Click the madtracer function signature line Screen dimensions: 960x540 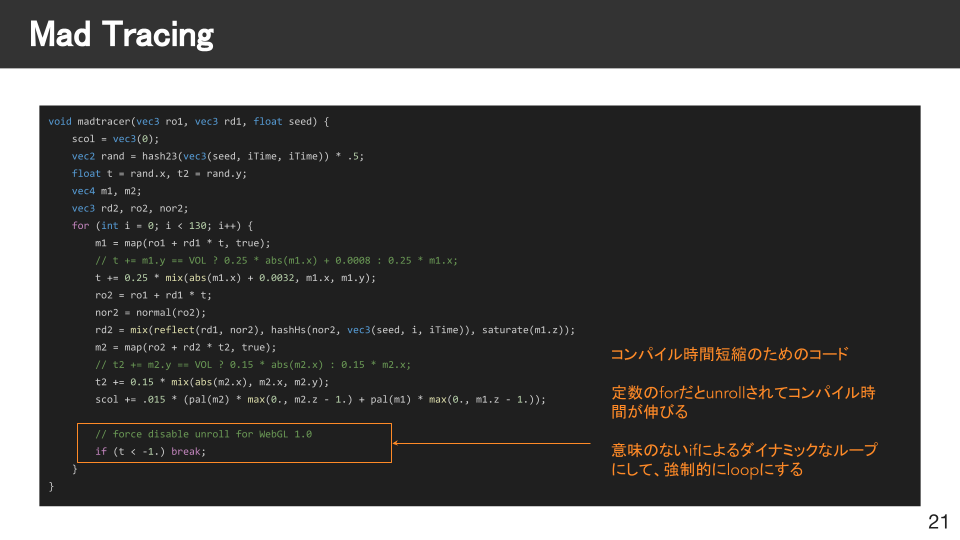click(188, 121)
